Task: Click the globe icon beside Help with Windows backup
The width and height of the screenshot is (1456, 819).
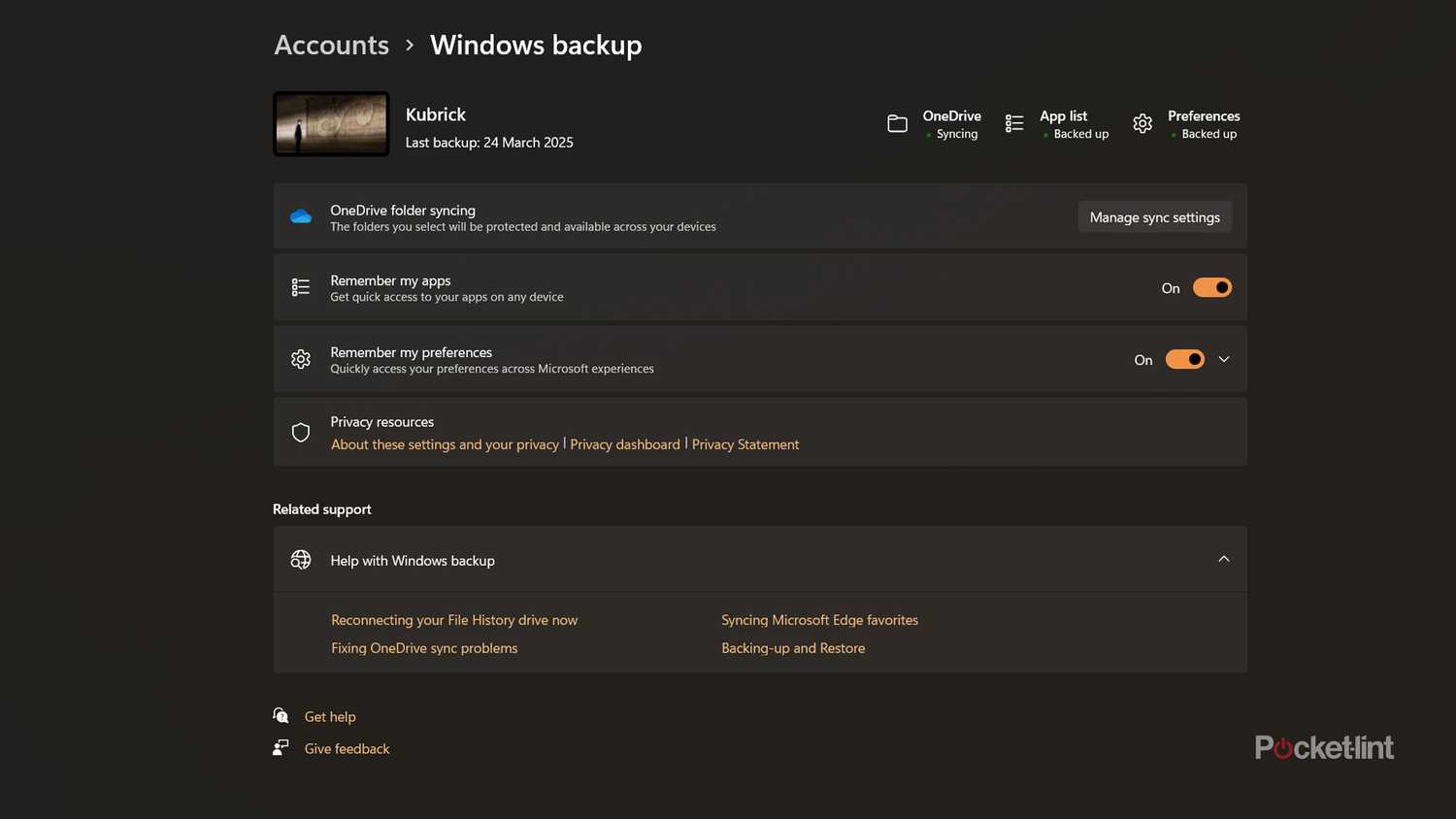Action: point(301,560)
